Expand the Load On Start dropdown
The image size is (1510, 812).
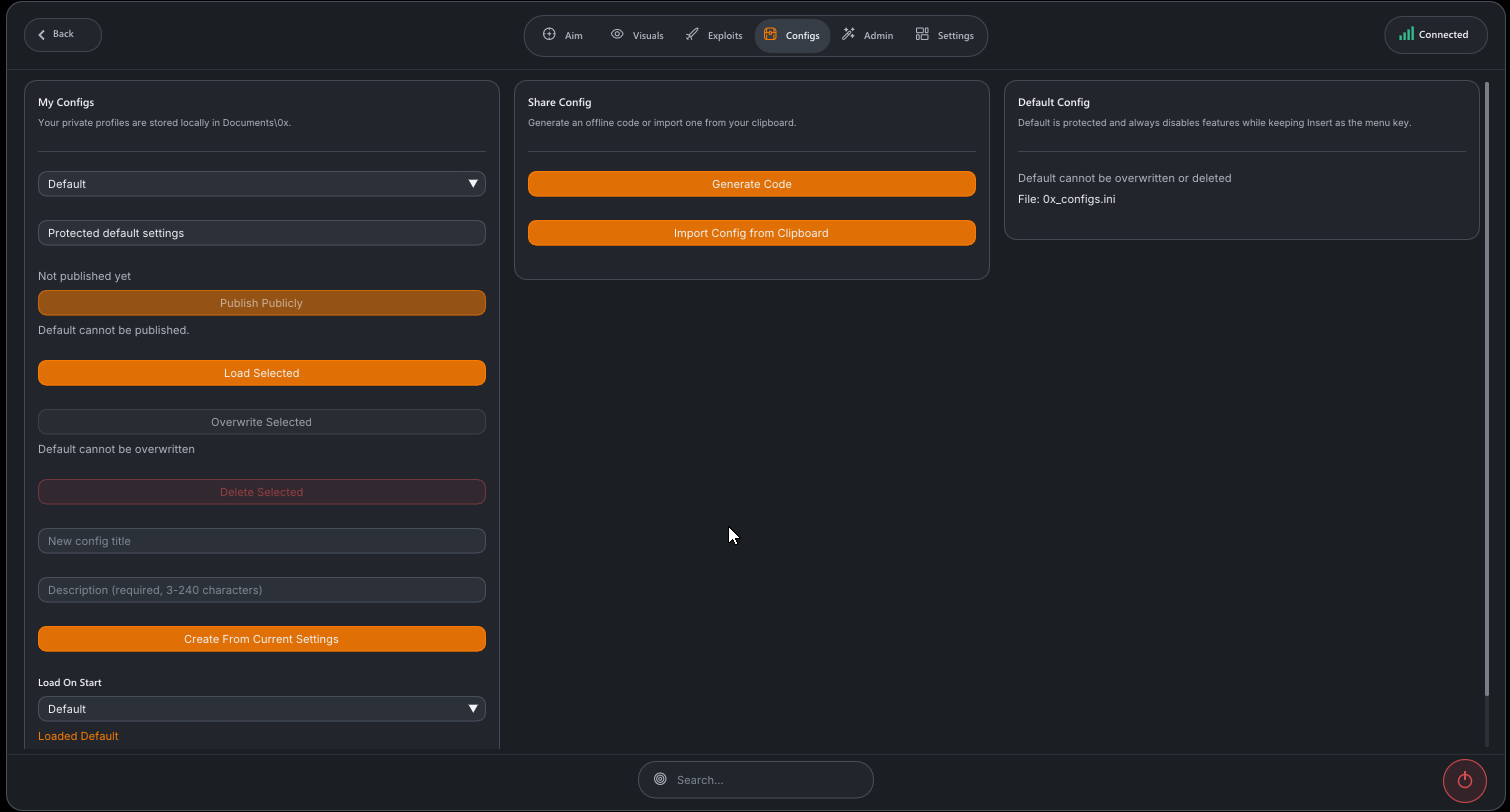pyautogui.click(x=262, y=709)
